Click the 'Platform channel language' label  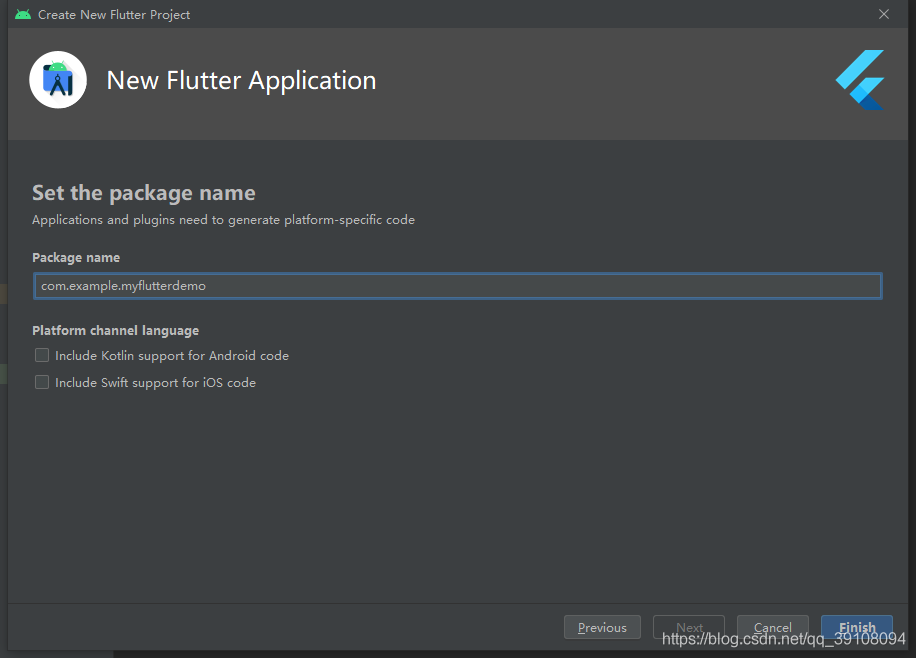coord(116,331)
